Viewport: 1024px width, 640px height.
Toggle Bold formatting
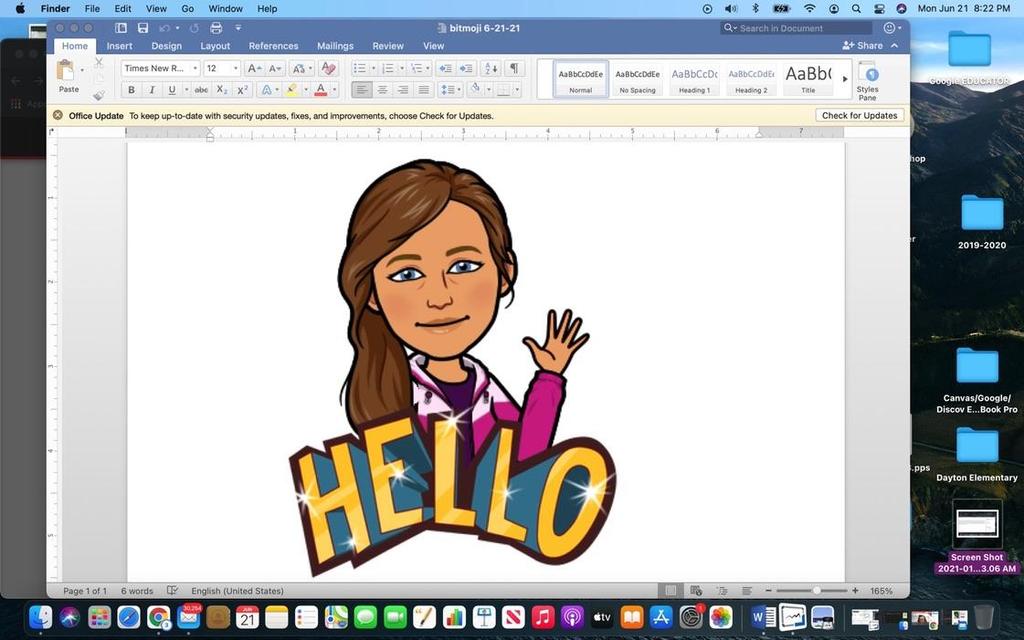coord(131,89)
